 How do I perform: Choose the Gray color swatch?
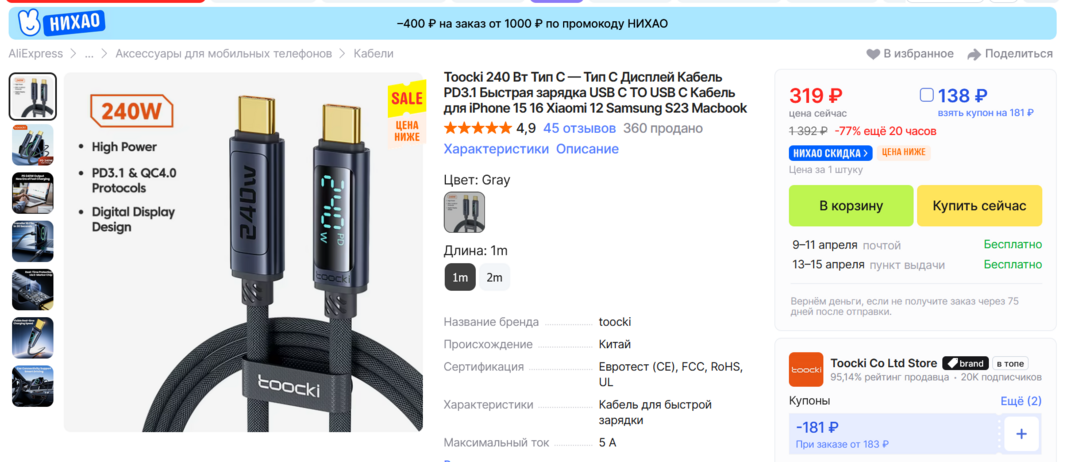464,212
